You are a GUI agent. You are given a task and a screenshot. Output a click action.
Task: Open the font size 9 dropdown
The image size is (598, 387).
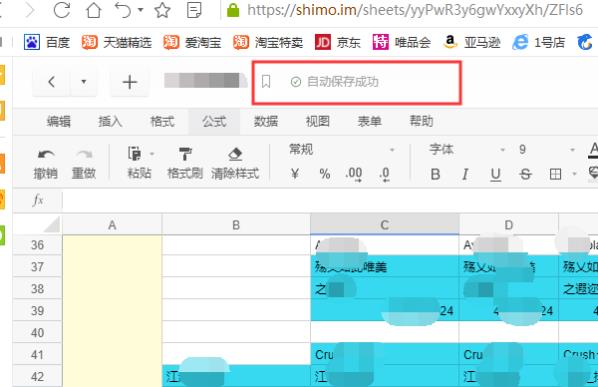[547, 149]
